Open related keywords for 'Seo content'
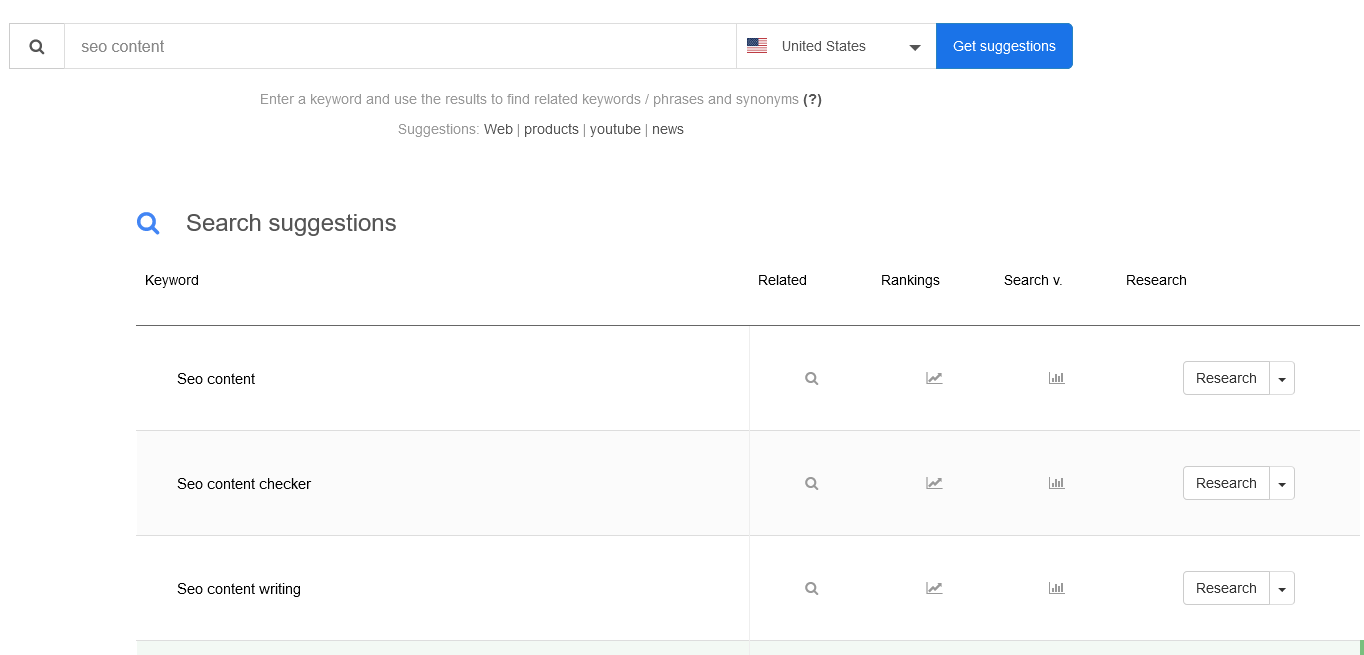Image resolution: width=1364 pixels, height=655 pixels. [x=811, y=379]
